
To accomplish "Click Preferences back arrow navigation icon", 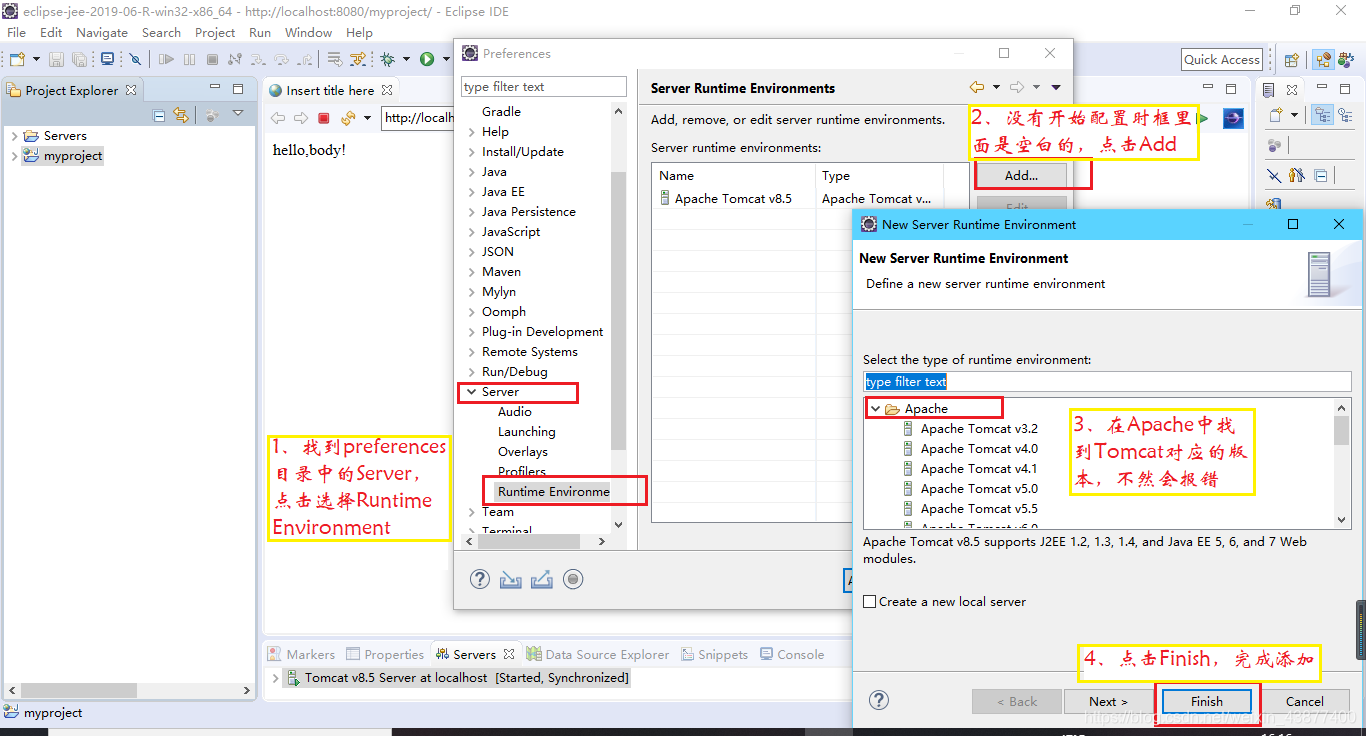I will pos(977,88).
